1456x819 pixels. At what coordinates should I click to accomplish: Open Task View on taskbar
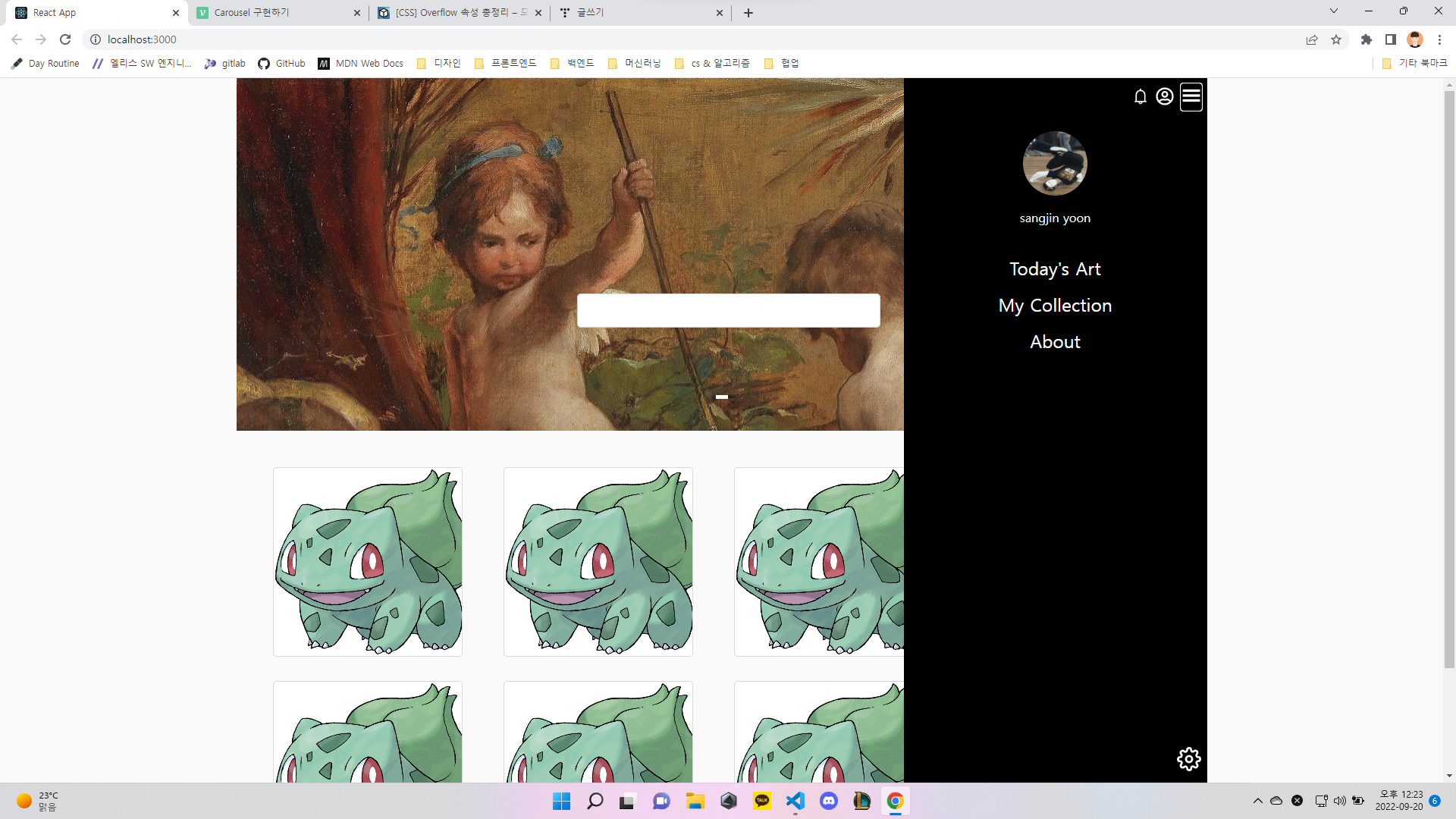[x=627, y=801]
